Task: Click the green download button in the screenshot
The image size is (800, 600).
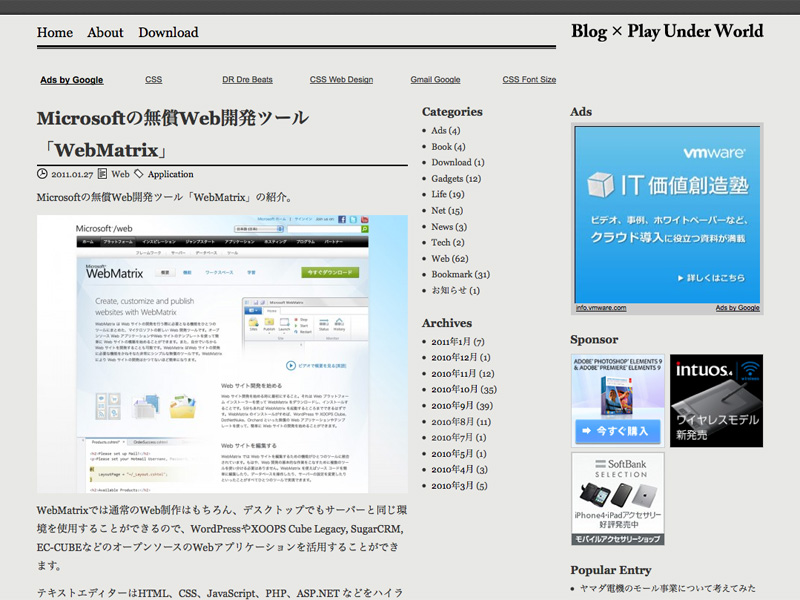Action: tap(330, 272)
